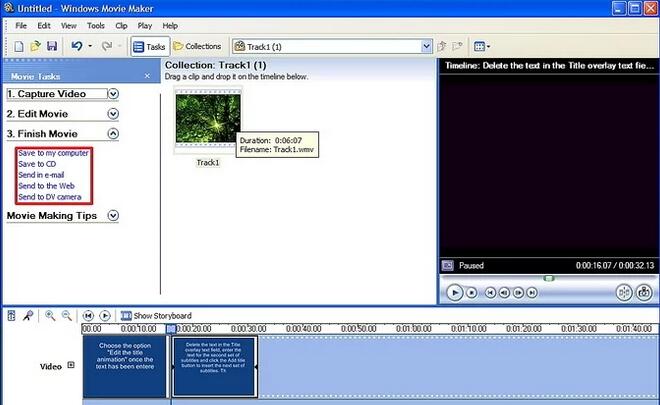Screen dimensions: 660x405
Task: Click Send to DV camera link
Action: click(x=50, y=197)
